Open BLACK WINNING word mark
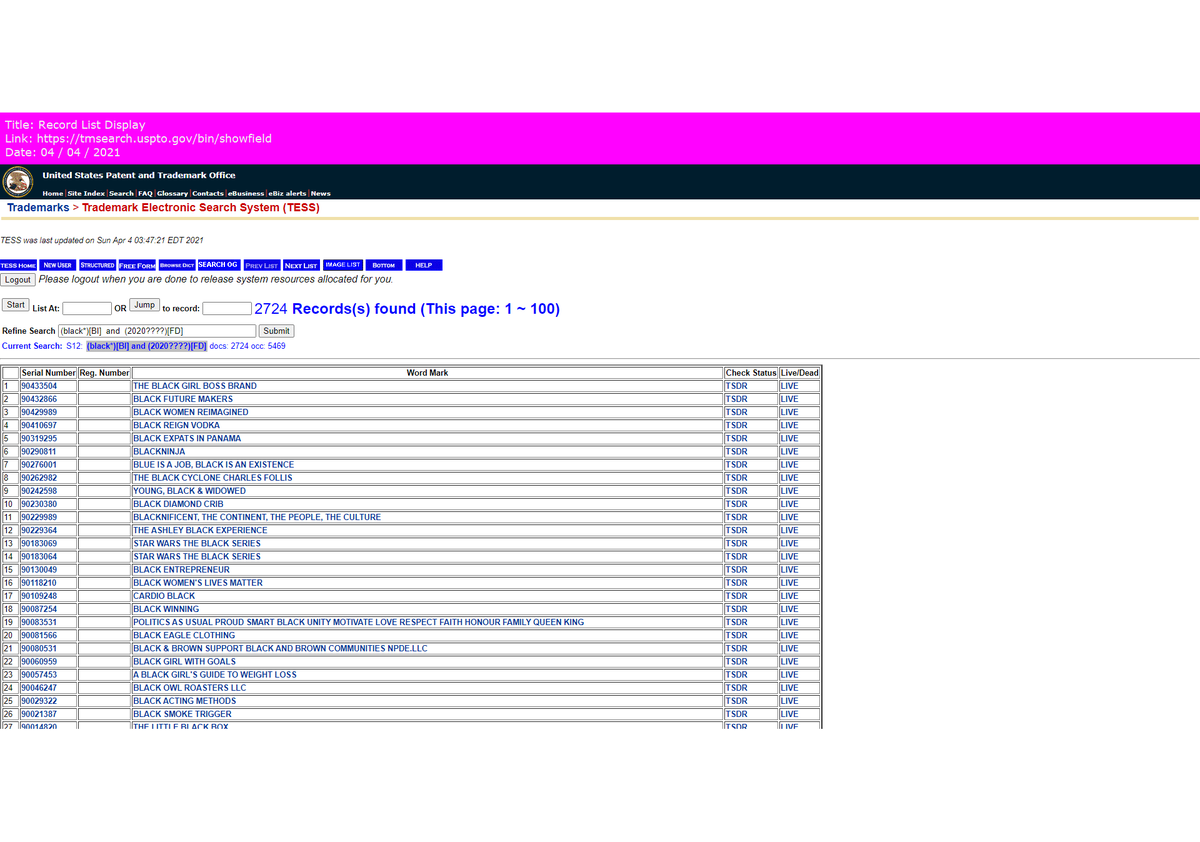This screenshot has width=1200, height=842. tap(166, 609)
